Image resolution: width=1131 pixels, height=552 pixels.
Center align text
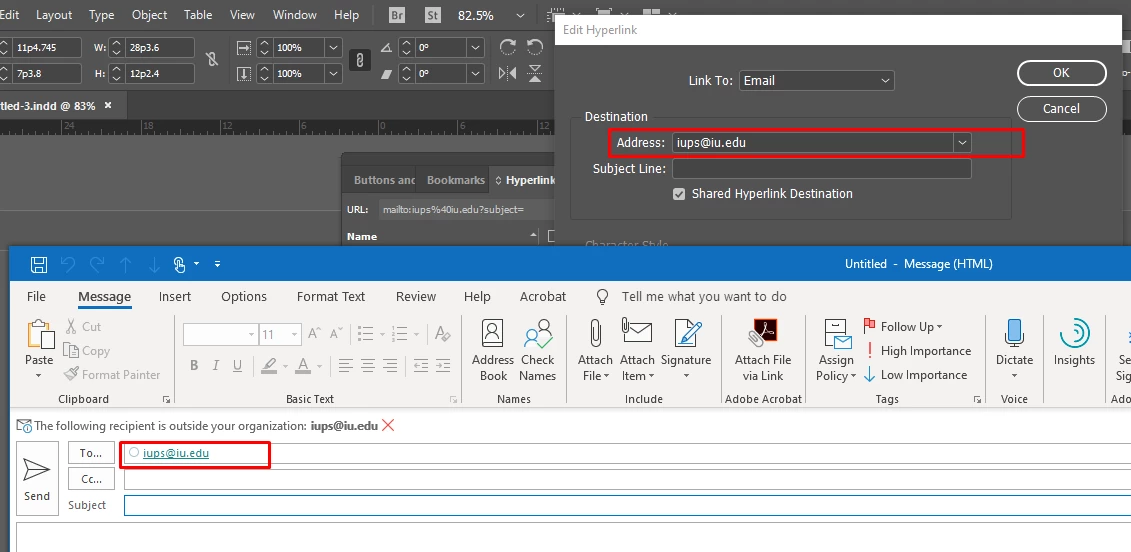(368, 365)
